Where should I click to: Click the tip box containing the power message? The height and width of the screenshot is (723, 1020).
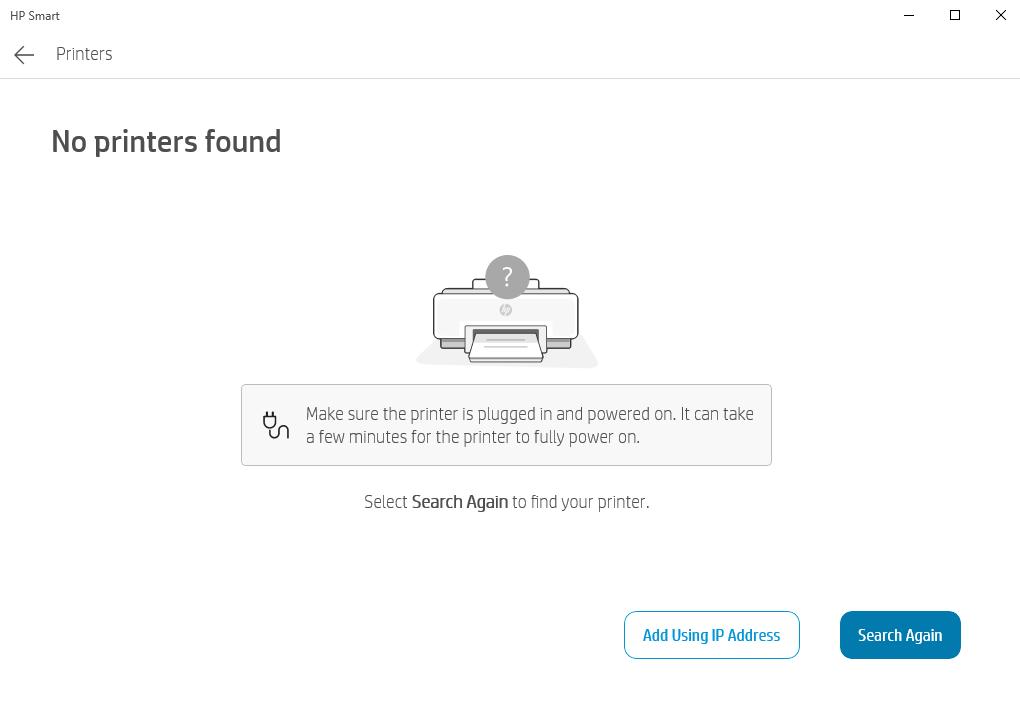[x=506, y=425]
